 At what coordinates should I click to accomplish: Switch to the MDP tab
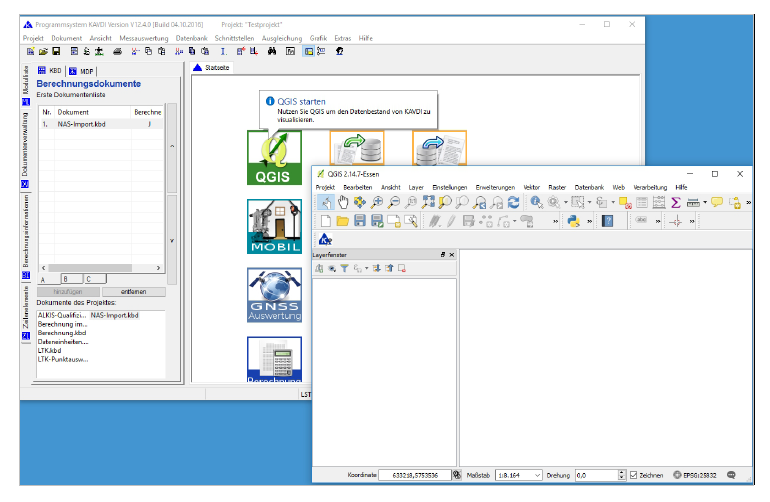tap(83, 71)
